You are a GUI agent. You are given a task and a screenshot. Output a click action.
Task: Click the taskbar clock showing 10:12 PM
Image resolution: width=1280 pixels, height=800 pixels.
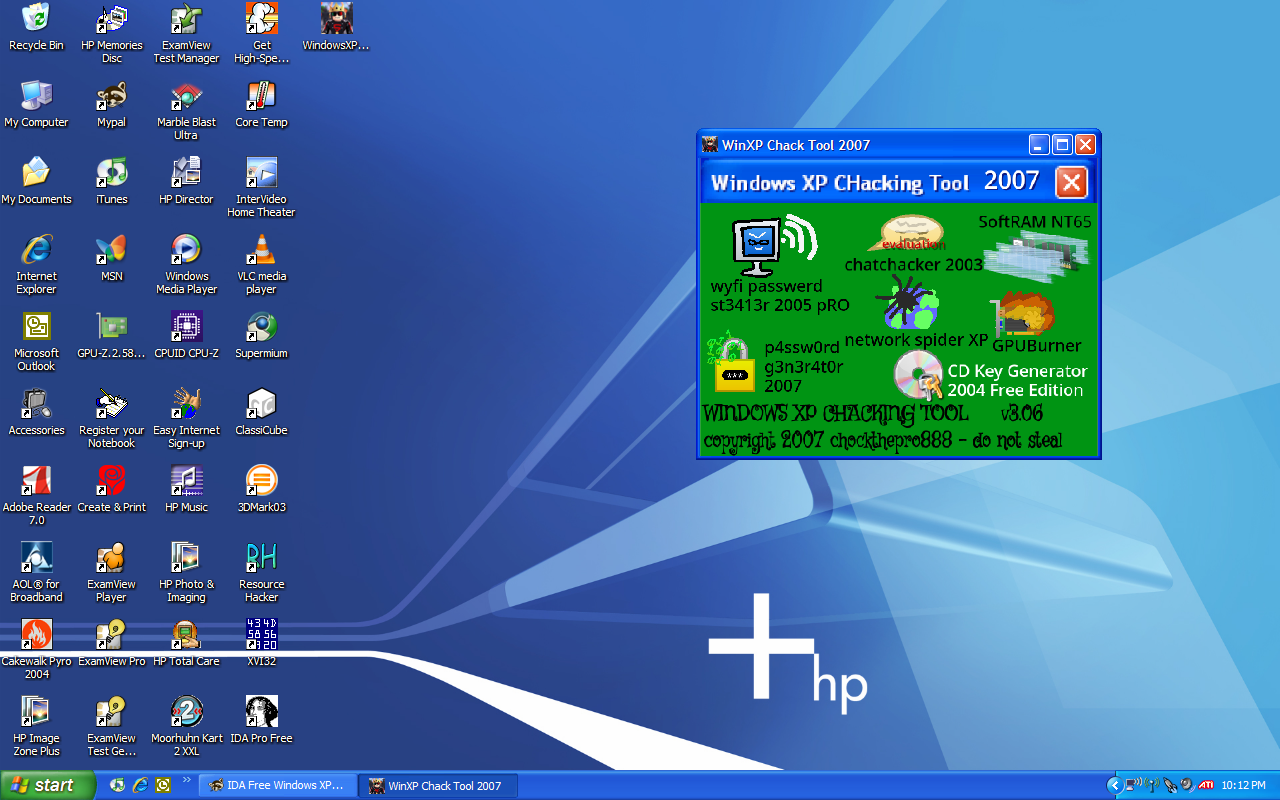[x=1244, y=786]
